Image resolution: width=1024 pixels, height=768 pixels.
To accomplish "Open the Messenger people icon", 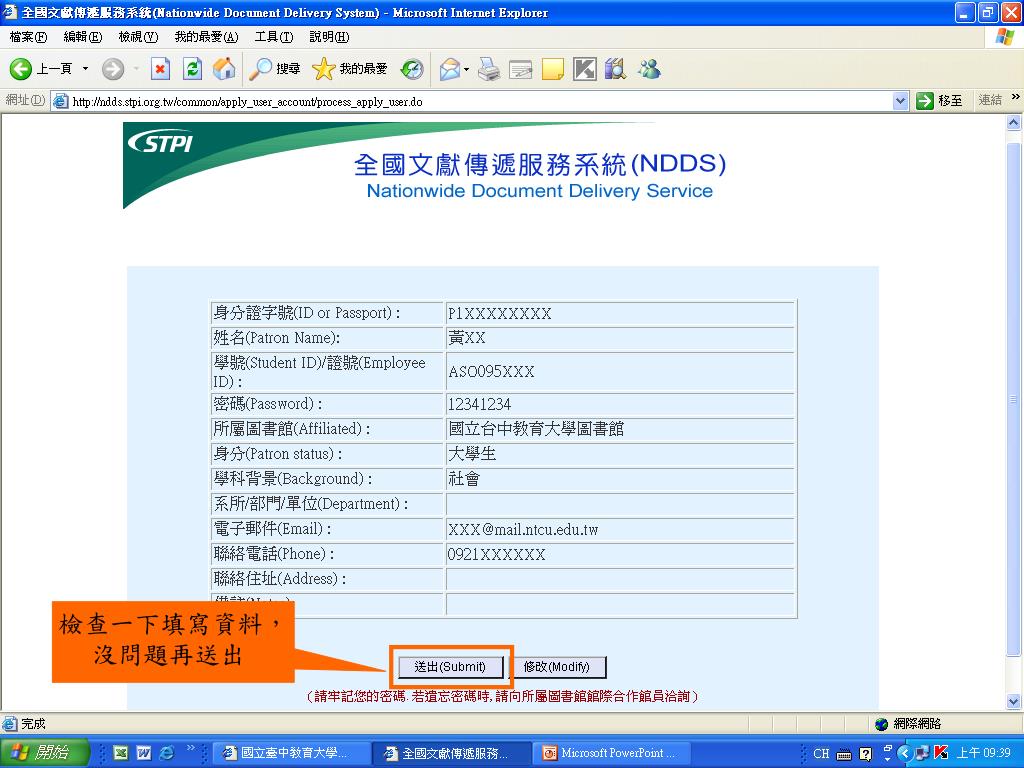I will tap(649, 69).
